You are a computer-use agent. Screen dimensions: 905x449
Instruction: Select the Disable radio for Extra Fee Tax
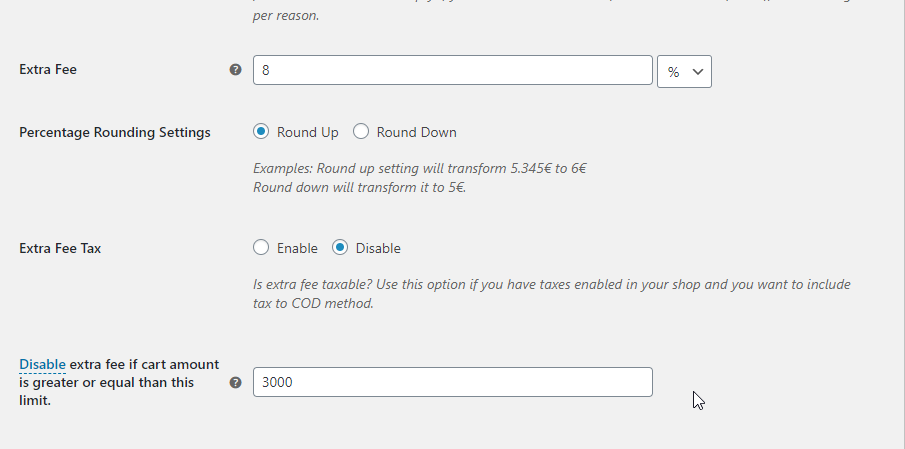pyautogui.click(x=340, y=248)
